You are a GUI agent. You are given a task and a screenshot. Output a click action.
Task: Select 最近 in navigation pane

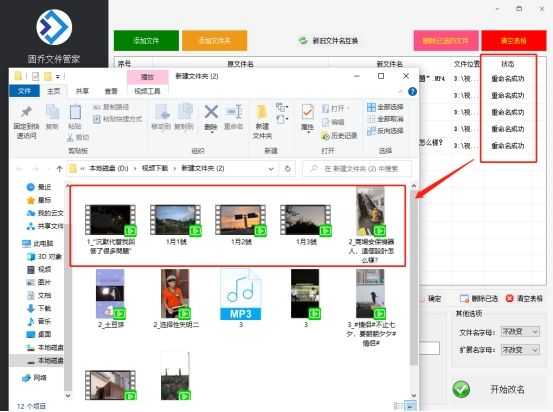pyautogui.click(x=39, y=187)
